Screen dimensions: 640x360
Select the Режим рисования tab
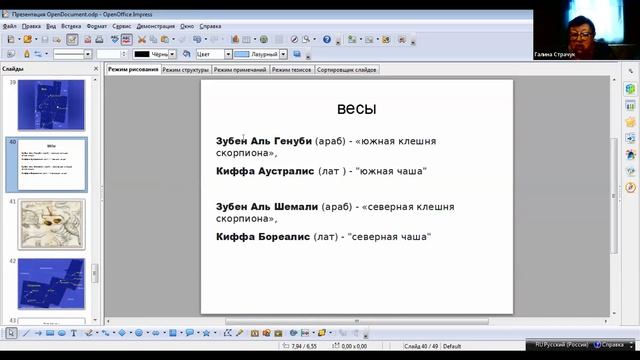pos(133,69)
